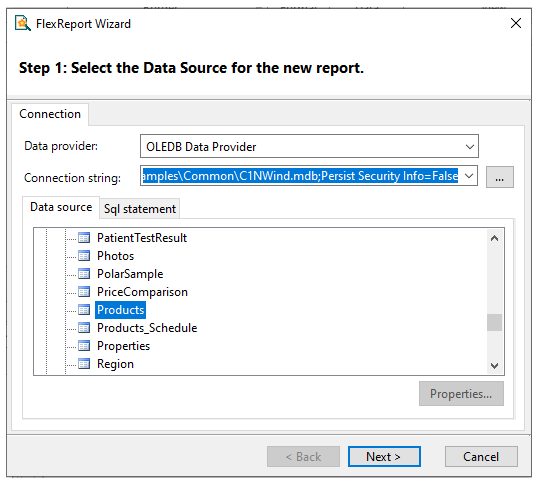539x482 pixels.
Task: Expand the Connection string dropdown arrow
Action: coord(469,176)
